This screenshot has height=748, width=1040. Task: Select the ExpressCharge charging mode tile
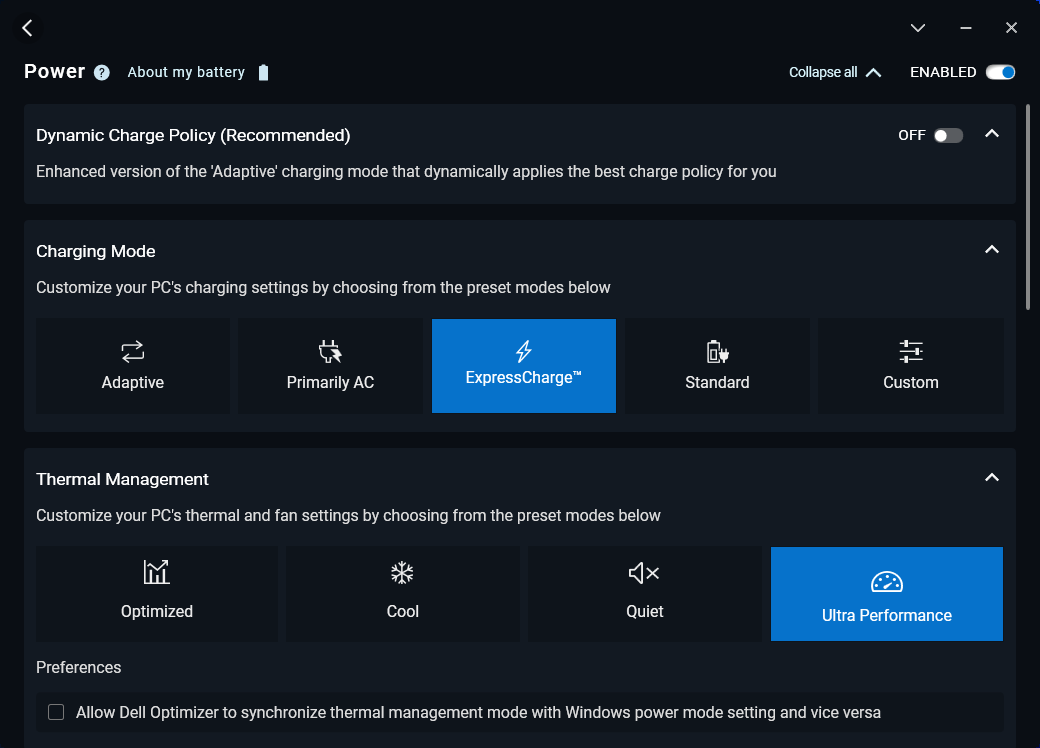(x=524, y=366)
